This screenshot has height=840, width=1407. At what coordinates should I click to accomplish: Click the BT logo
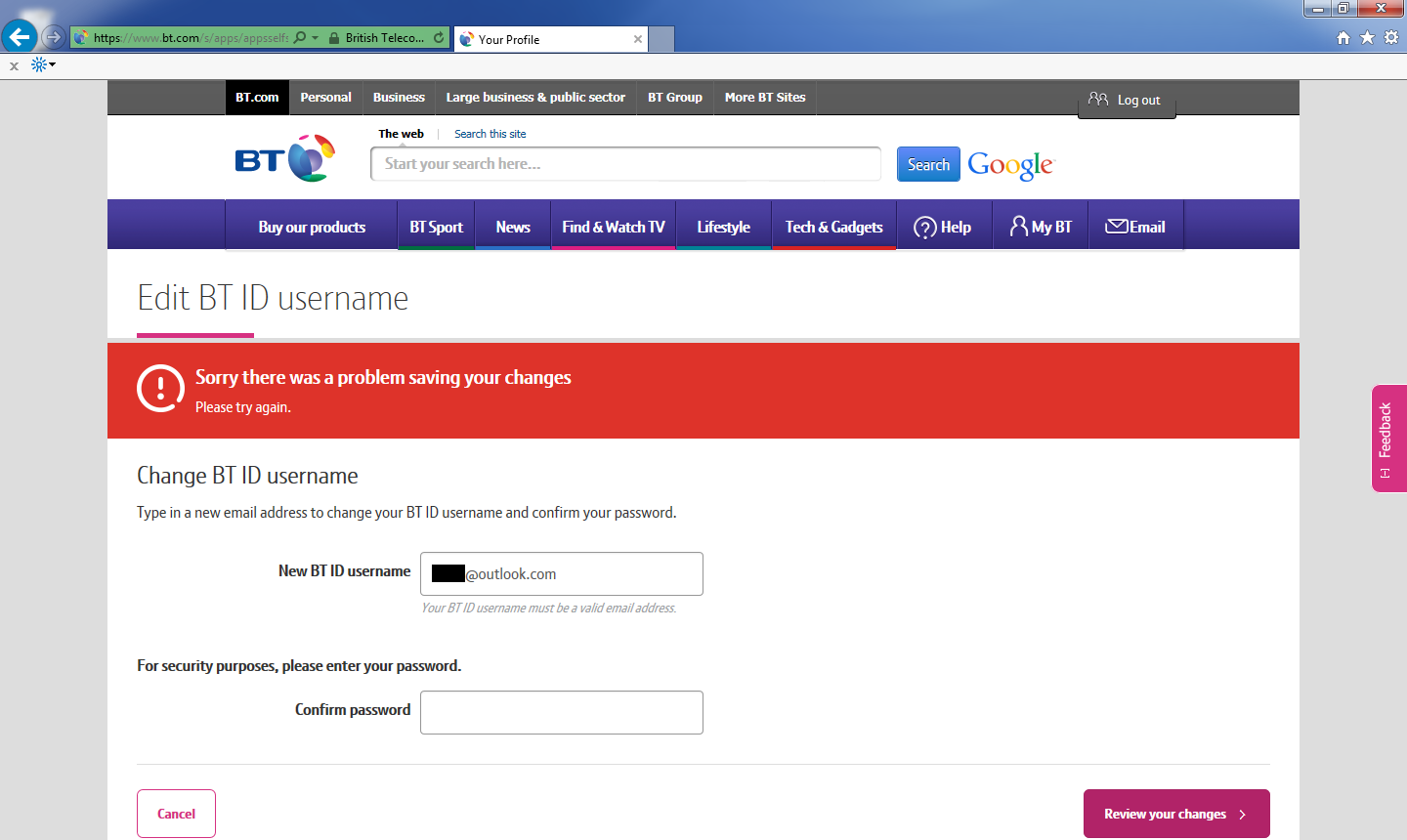(286, 157)
